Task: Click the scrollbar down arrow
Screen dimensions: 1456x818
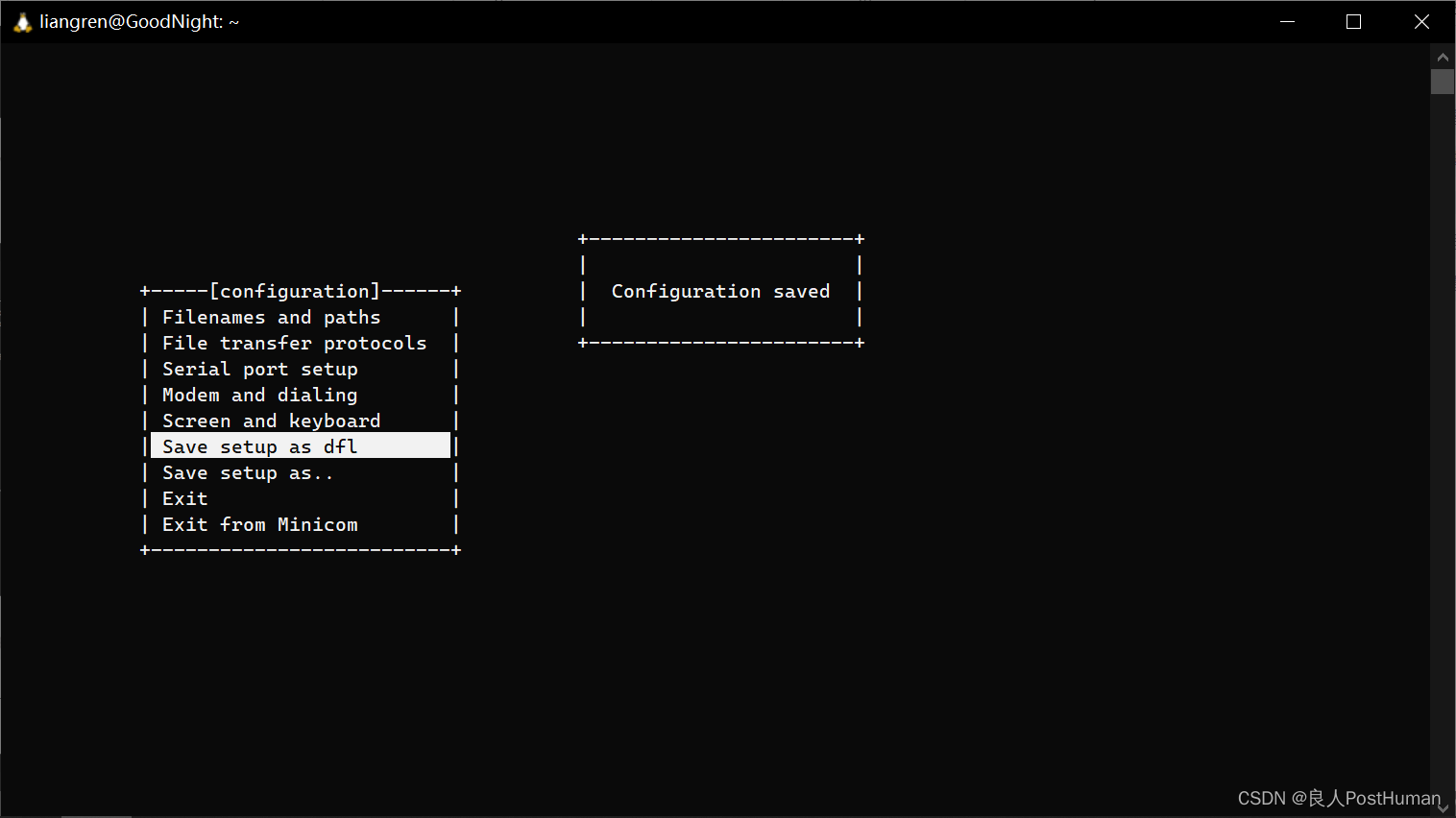Action: click(x=1443, y=806)
